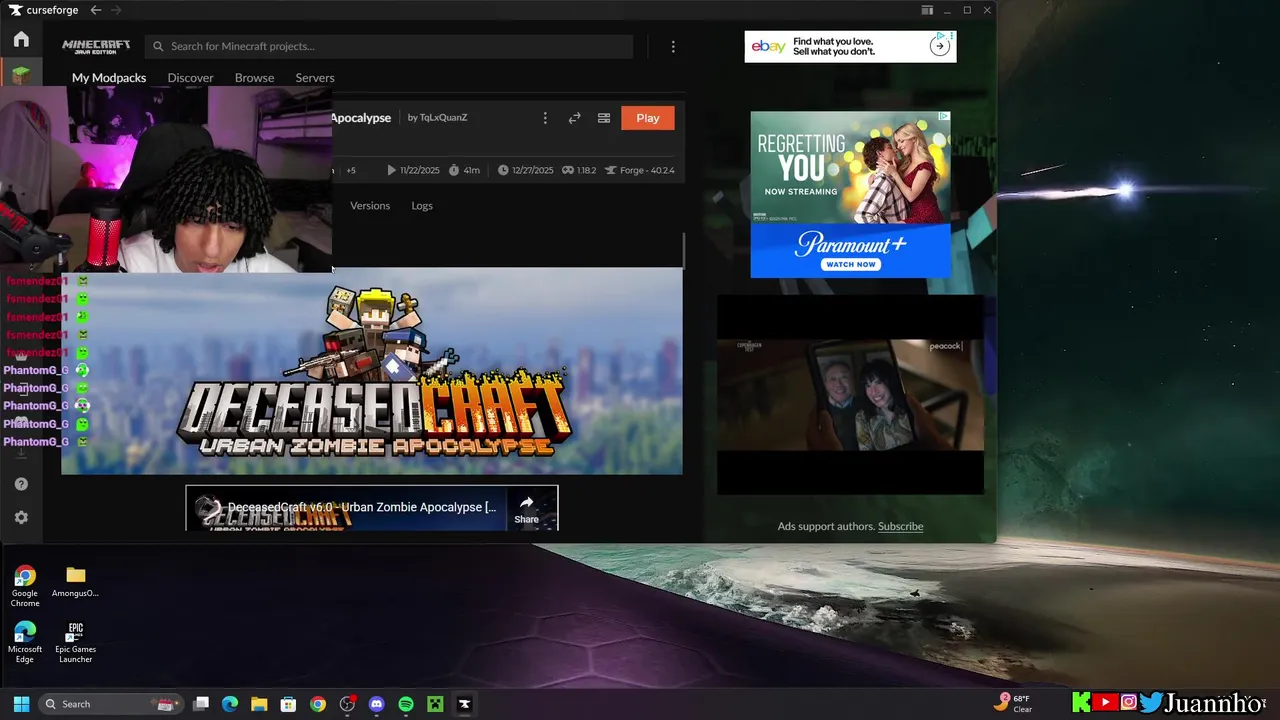The image size is (1280, 720).
Task: Click the 12/27/2025 updated date entry
Action: point(525,170)
